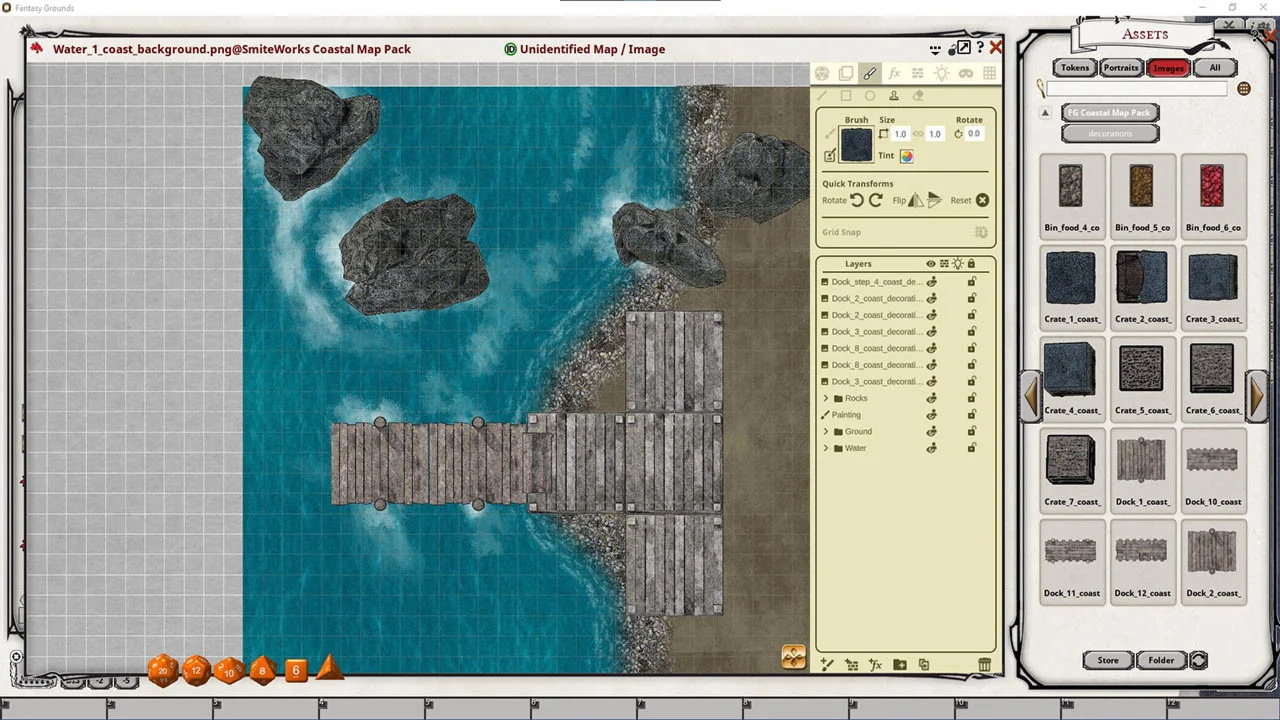Open the Tint color picker
The image size is (1280, 720).
(x=906, y=156)
